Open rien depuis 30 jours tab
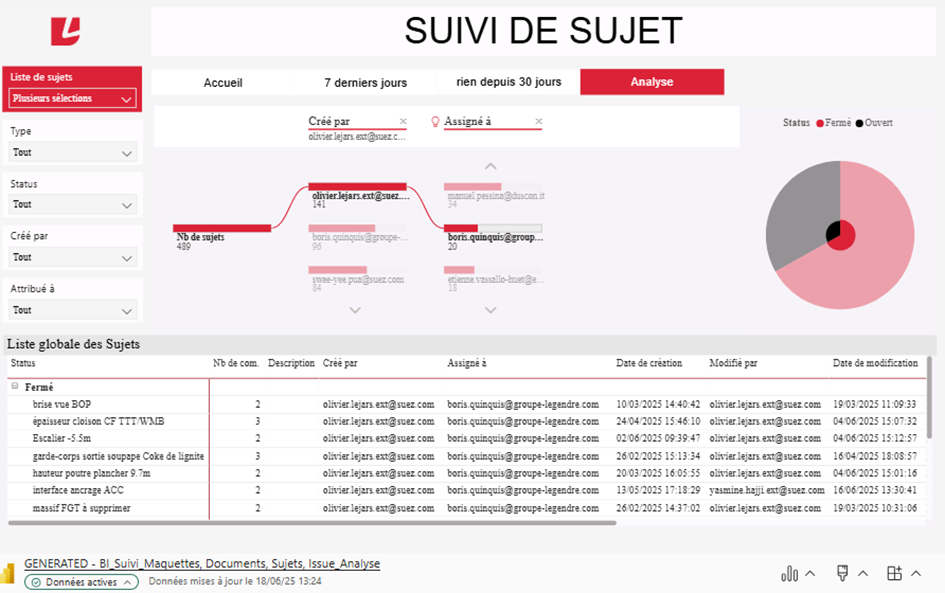Image resolution: width=945 pixels, height=593 pixels. (x=509, y=82)
